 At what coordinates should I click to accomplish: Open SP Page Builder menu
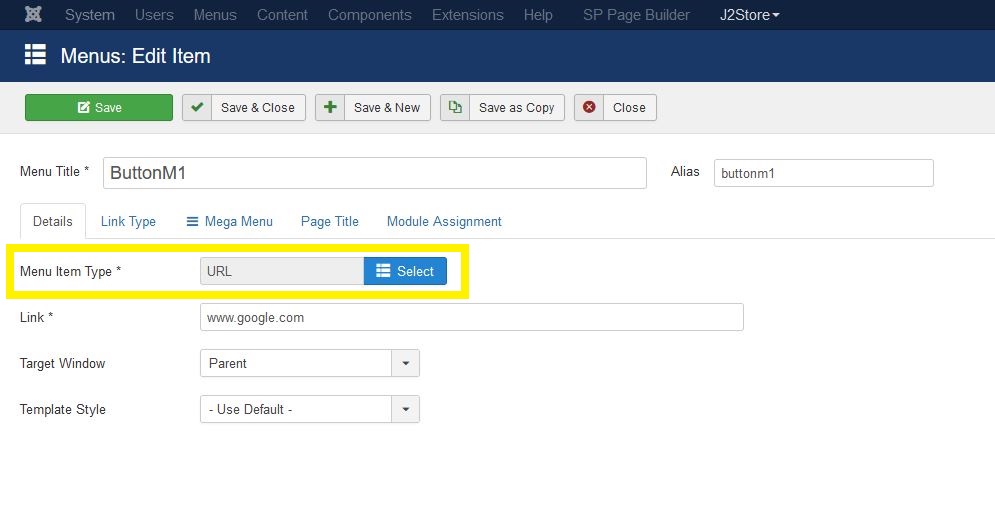pyautogui.click(x=636, y=15)
